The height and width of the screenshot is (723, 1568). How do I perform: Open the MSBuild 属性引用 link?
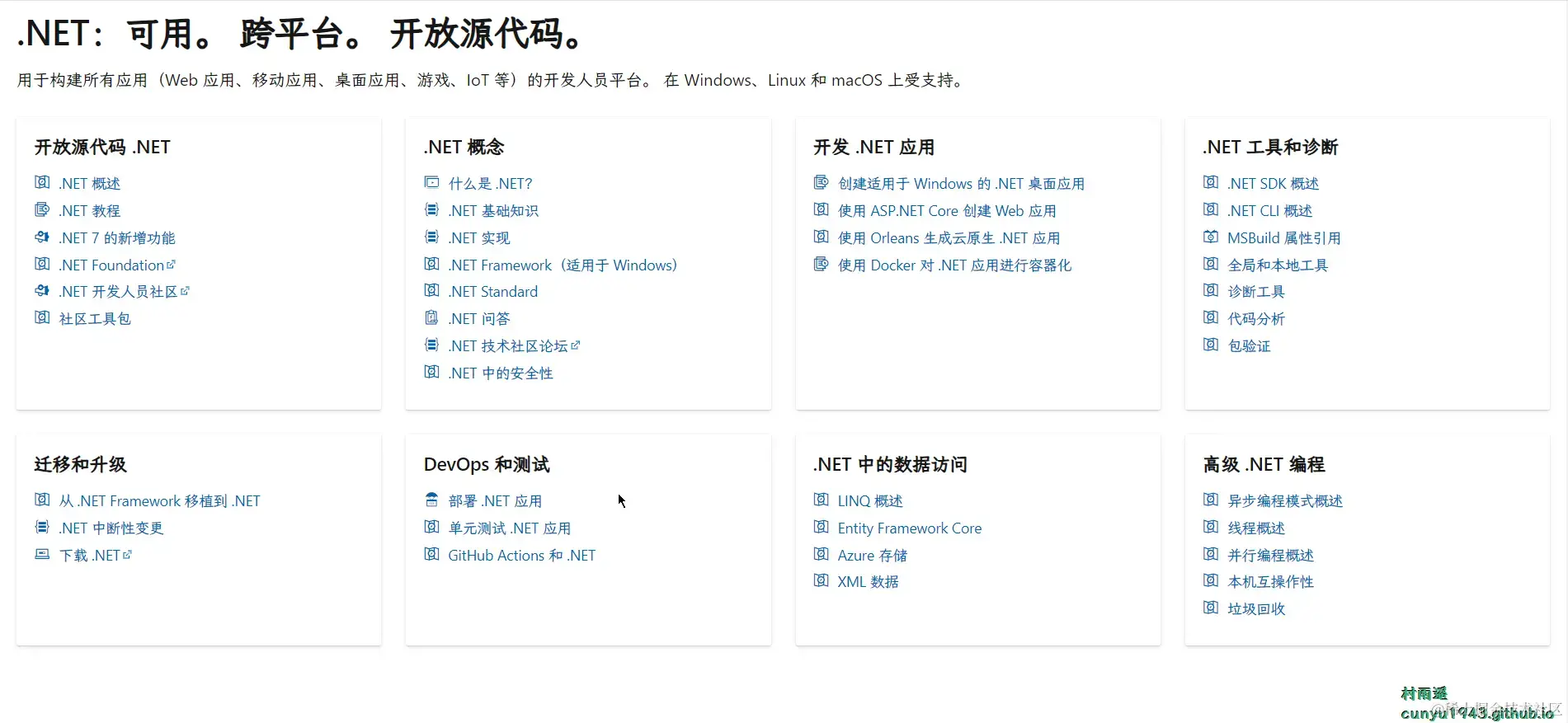pyautogui.click(x=1284, y=237)
